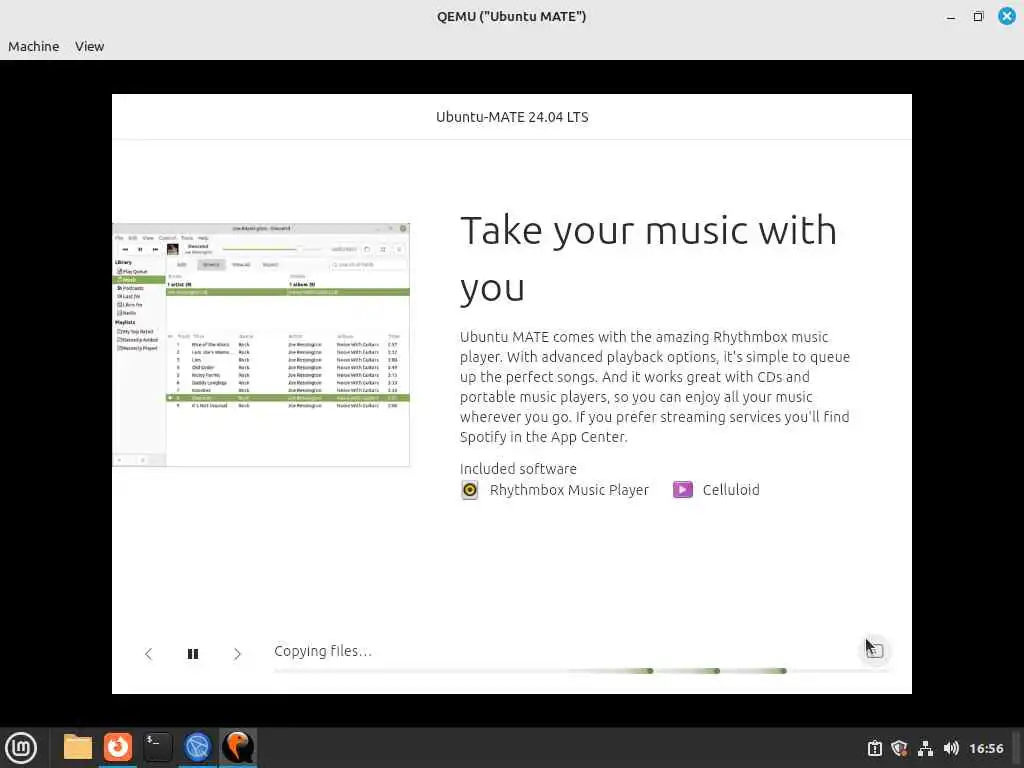Open the volume control tray icon
The height and width of the screenshot is (768, 1024).
coord(951,748)
